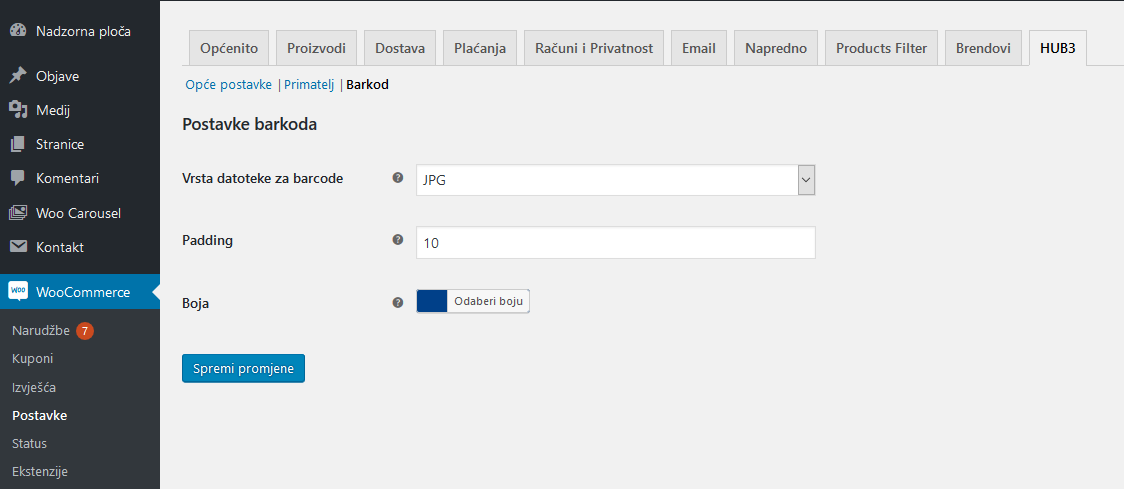
Task: Click the Medij media icon
Action: point(18,110)
